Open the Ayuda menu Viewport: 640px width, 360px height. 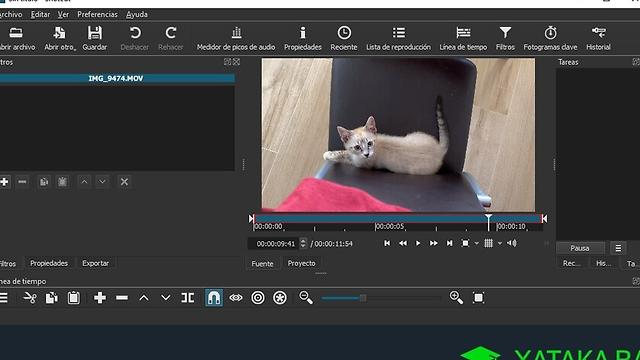(x=137, y=14)
